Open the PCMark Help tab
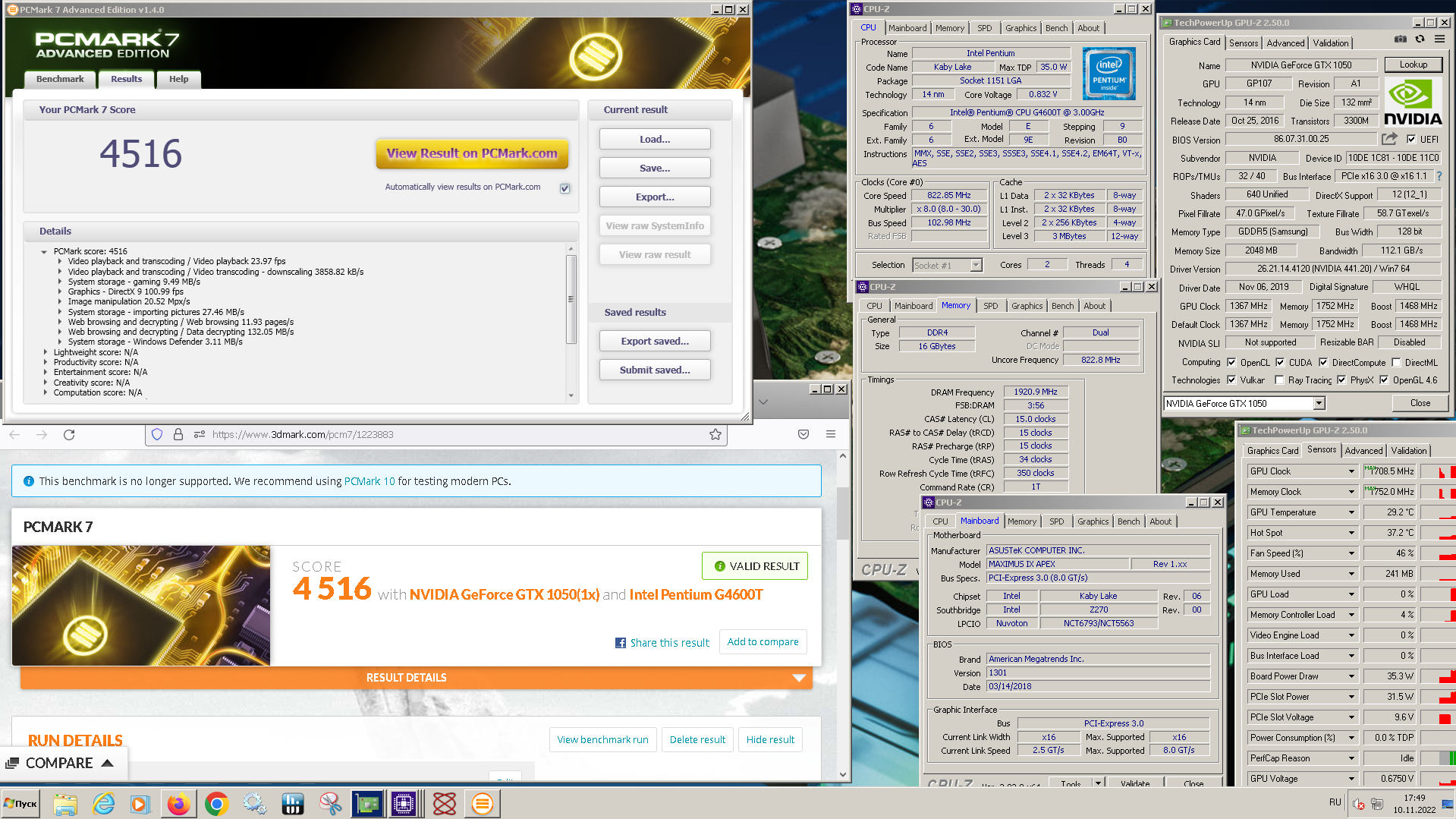Screen dimensions: 1456x819 click(178, 79)
